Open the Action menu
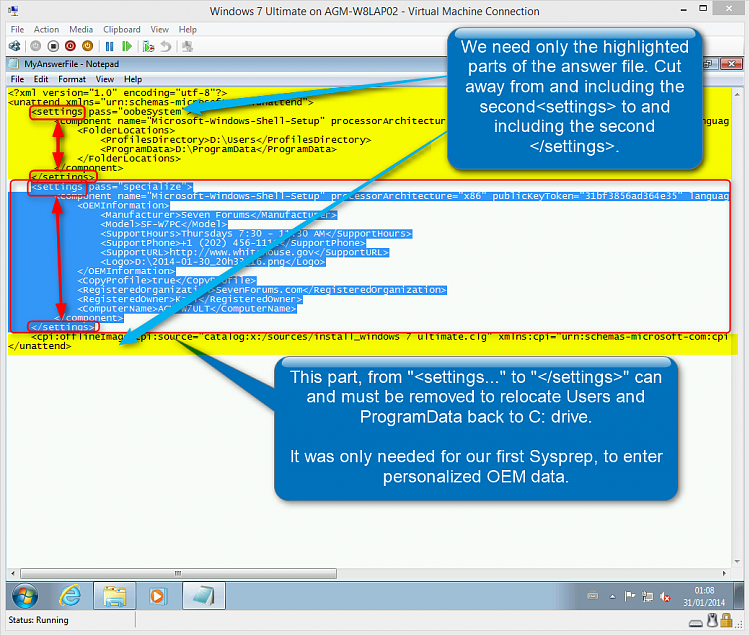The image size is (750, 636). click(46, 30)
